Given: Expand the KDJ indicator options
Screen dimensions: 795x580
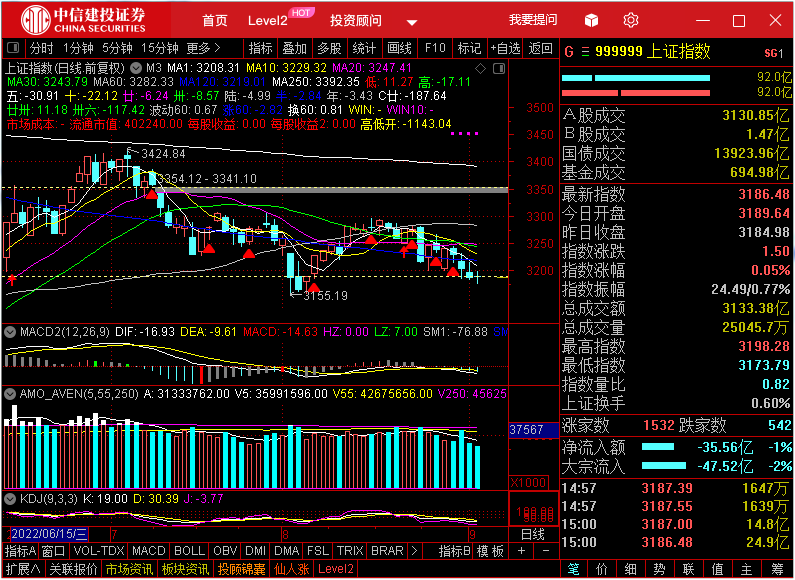Looking at the screenshot, I should point(11,497).
